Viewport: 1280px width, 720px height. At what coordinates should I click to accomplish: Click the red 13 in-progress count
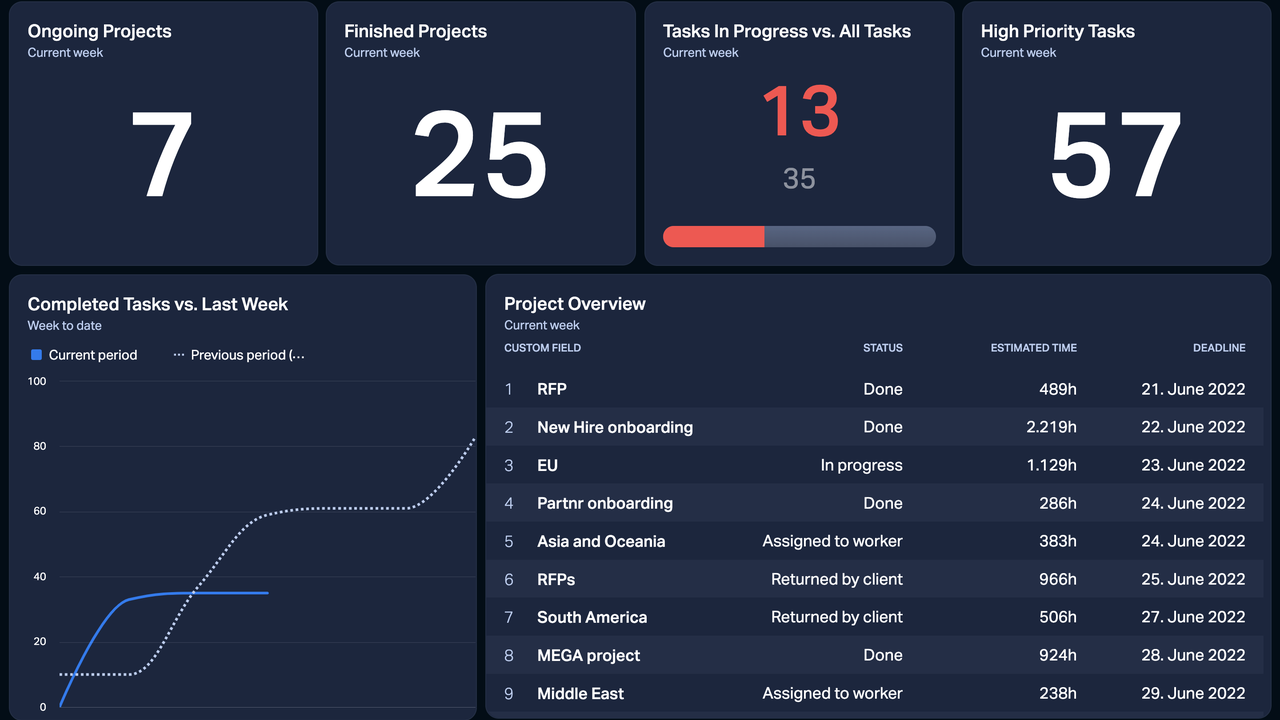[x=799, y=112]
